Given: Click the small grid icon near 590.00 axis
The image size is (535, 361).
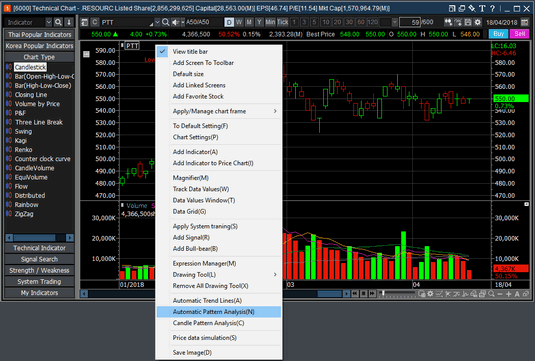Looking at the screenshot, I should tap(86, 54).
